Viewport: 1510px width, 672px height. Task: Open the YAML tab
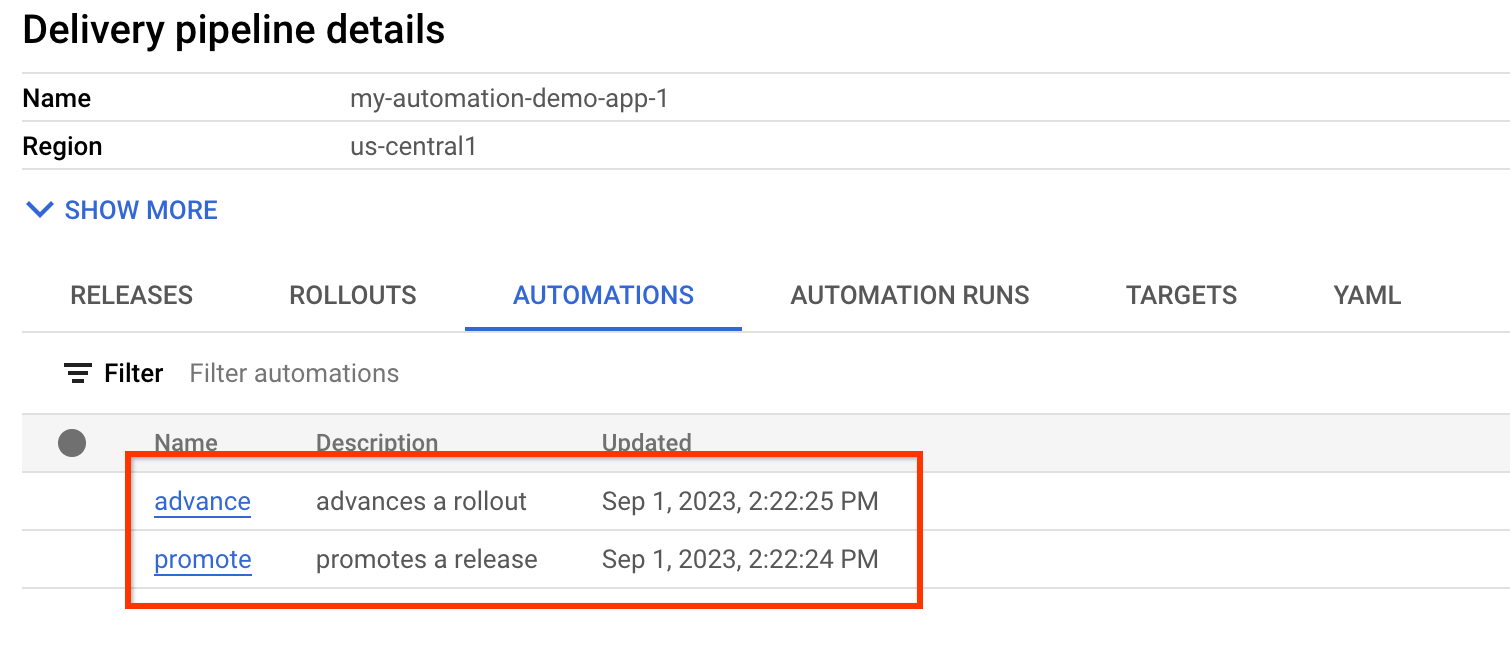1366,295
